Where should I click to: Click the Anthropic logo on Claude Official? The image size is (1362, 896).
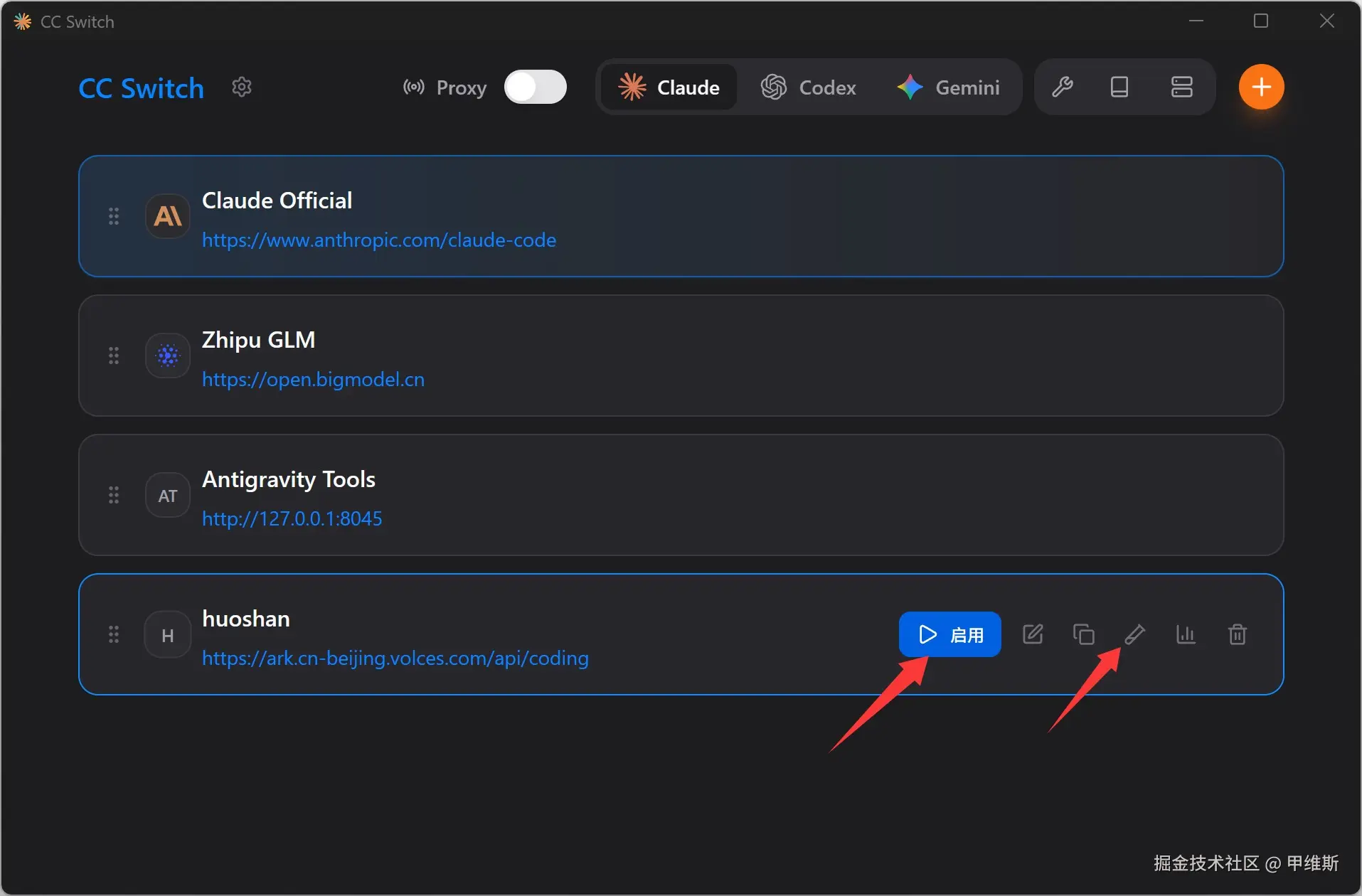168,216
